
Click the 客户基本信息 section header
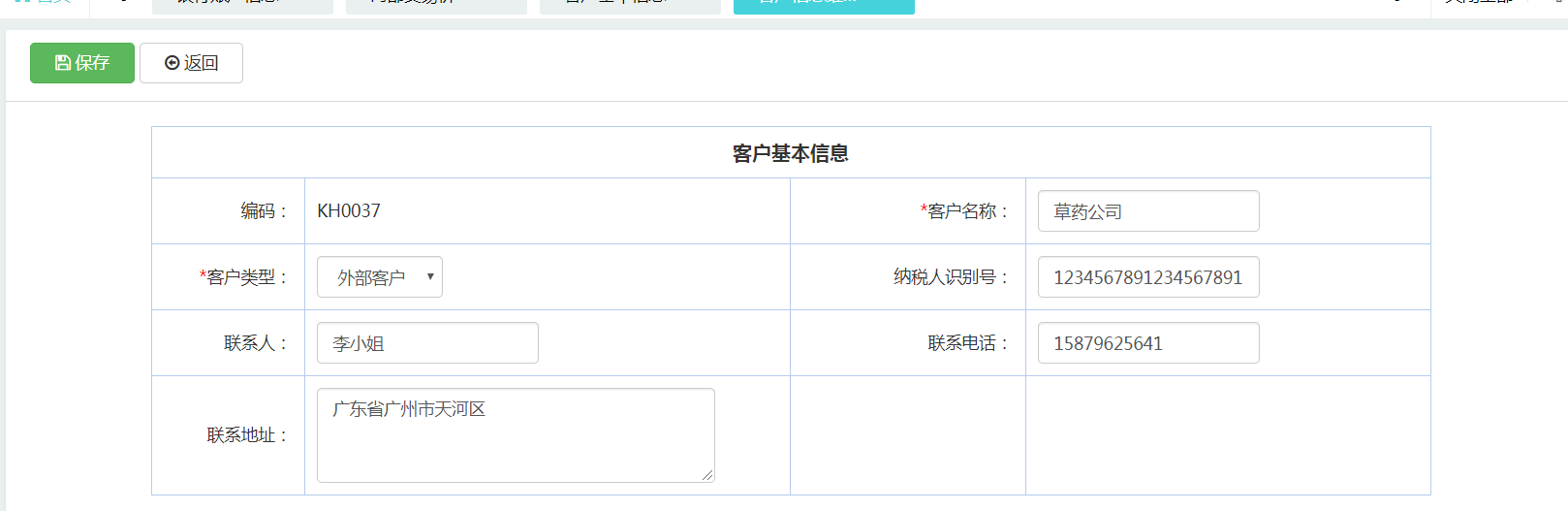(x=790, y=153)
